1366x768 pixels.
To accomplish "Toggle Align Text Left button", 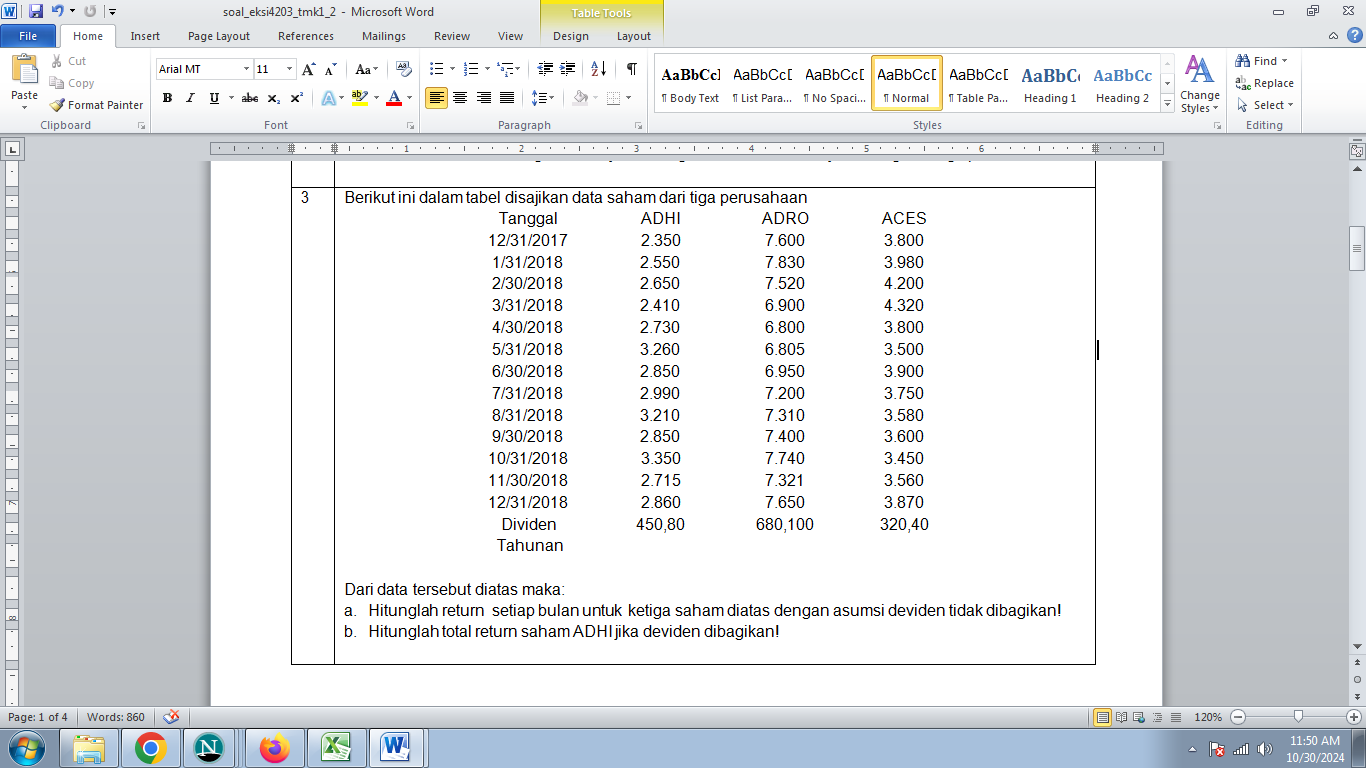I will tap(436, 98).
